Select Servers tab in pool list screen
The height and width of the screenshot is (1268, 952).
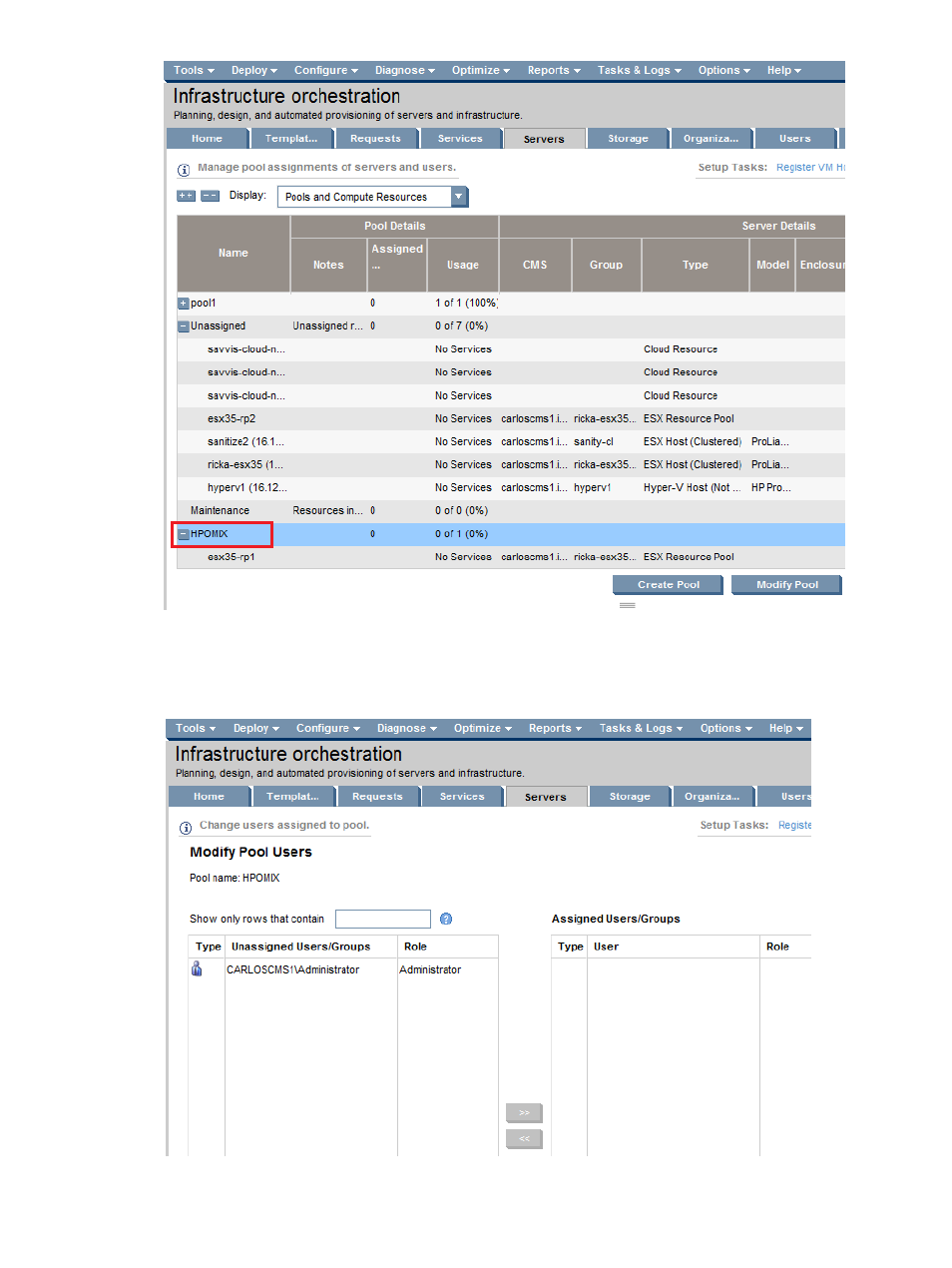pyautogui.click(x=544, y=139)
